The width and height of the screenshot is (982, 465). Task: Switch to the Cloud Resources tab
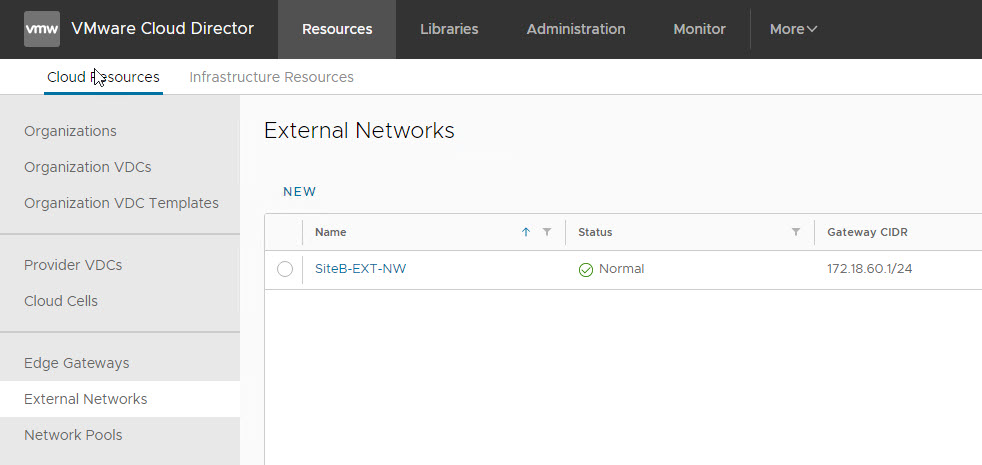pyautogui.click(x=103, y=77)
